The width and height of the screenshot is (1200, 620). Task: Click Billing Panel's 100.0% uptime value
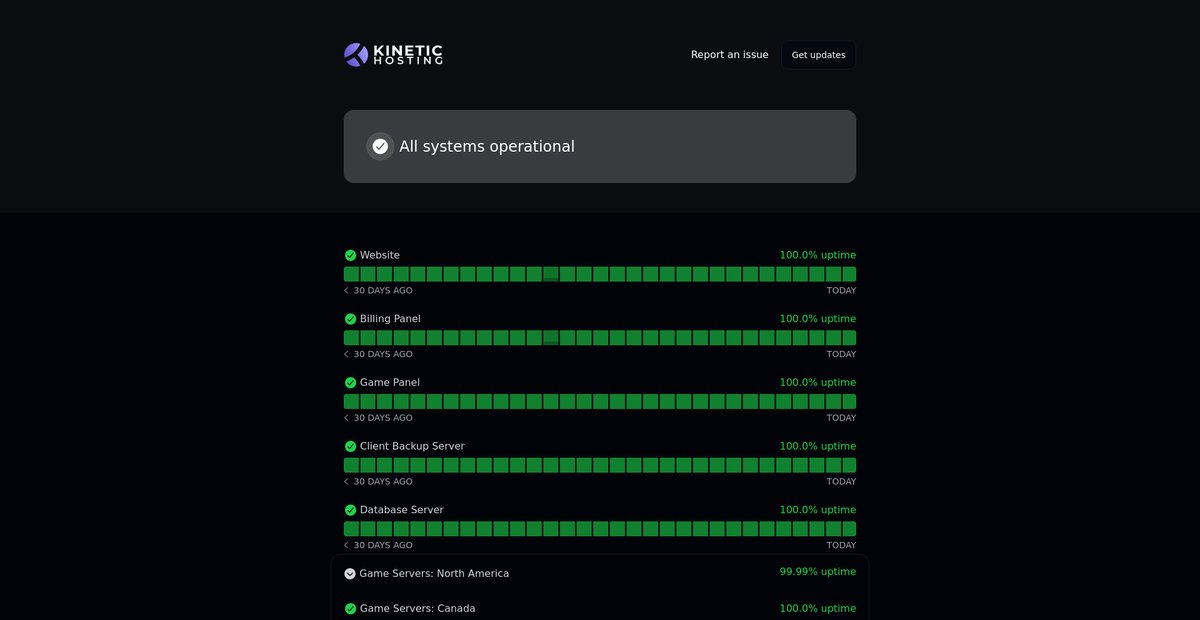click(x=818, y=319)
